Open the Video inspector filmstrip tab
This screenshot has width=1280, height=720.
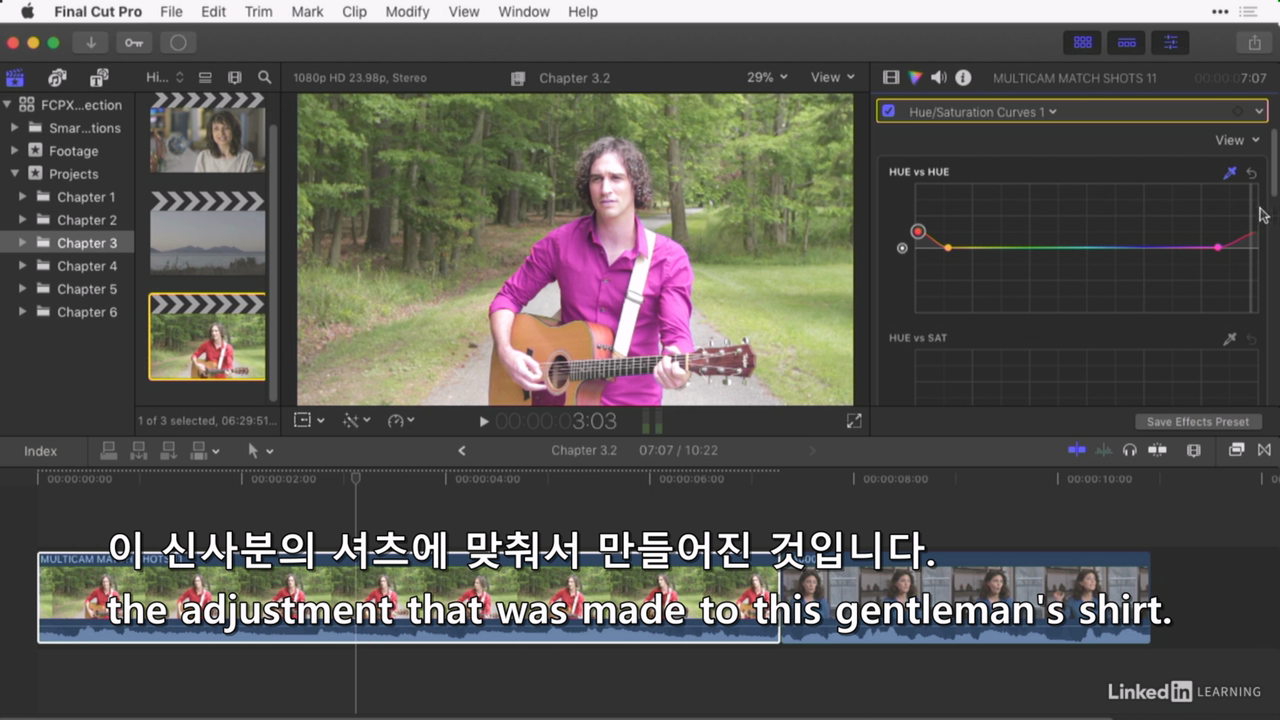(x=891, y=77)
